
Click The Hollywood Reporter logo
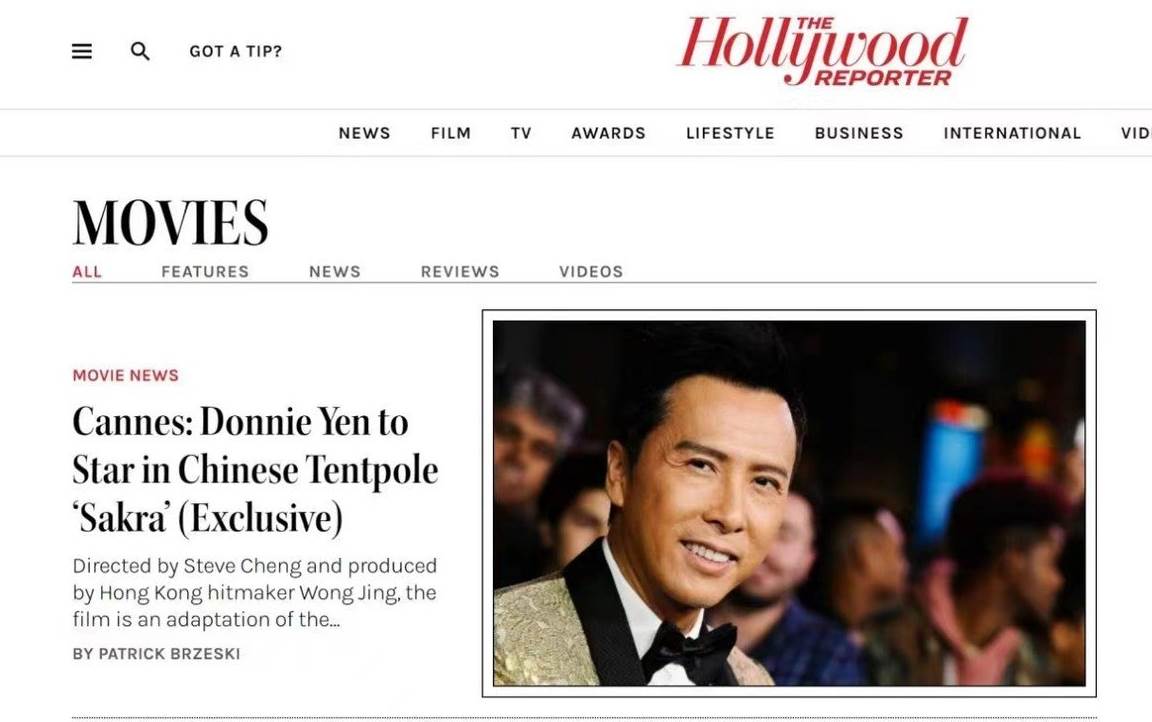821,51
